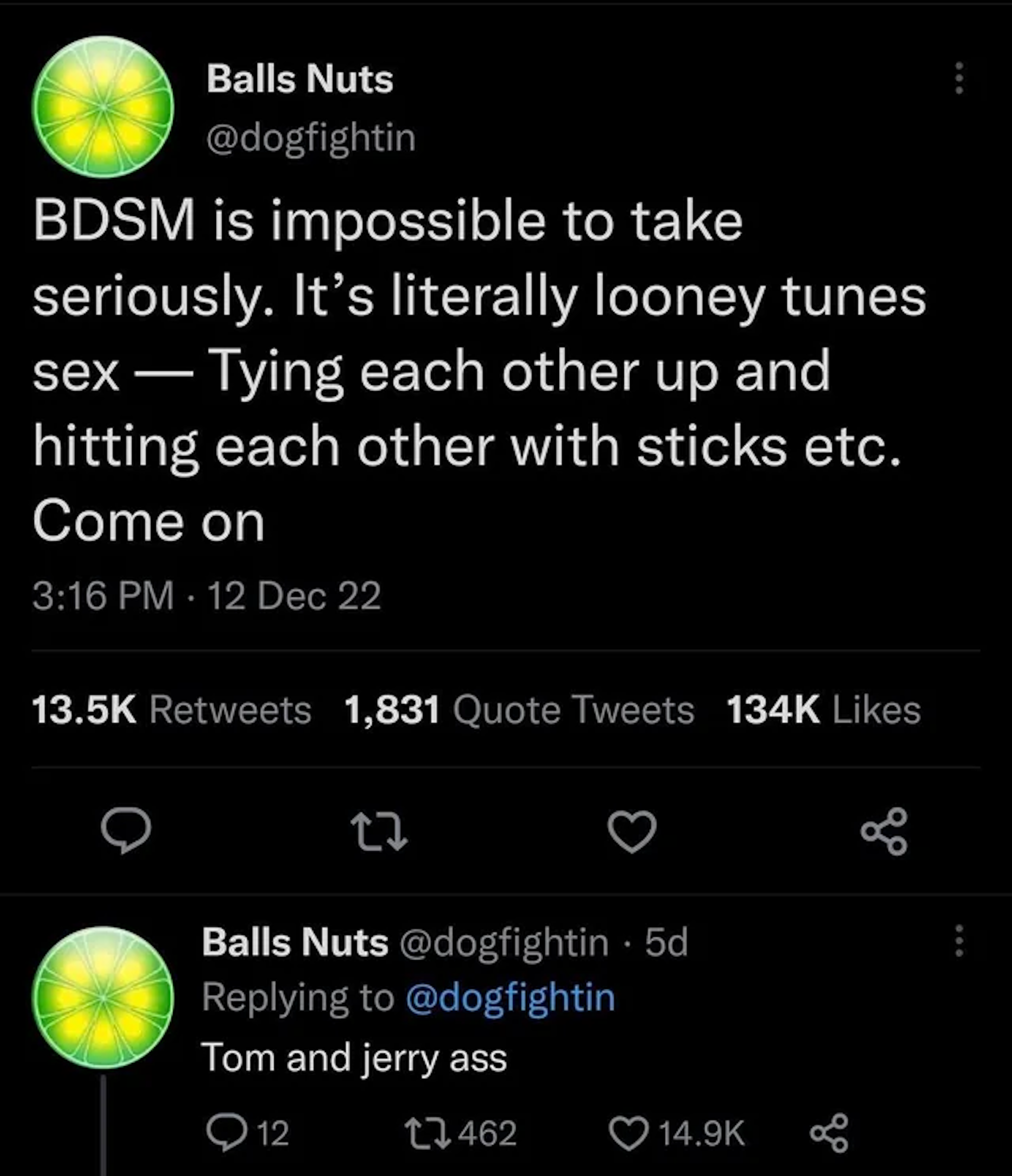Click the retweet icon under main tweet

click(x=379, y=832)
